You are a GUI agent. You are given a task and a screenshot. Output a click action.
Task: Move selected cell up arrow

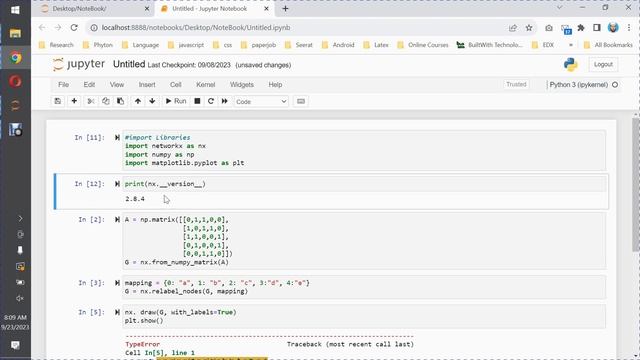pyautogui.click(x=138, y=101)
